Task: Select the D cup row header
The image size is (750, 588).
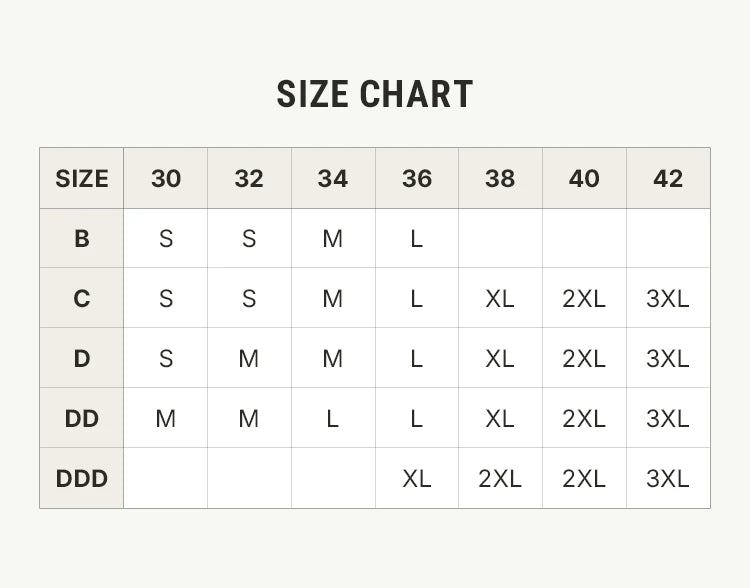Action: point(82,358)
